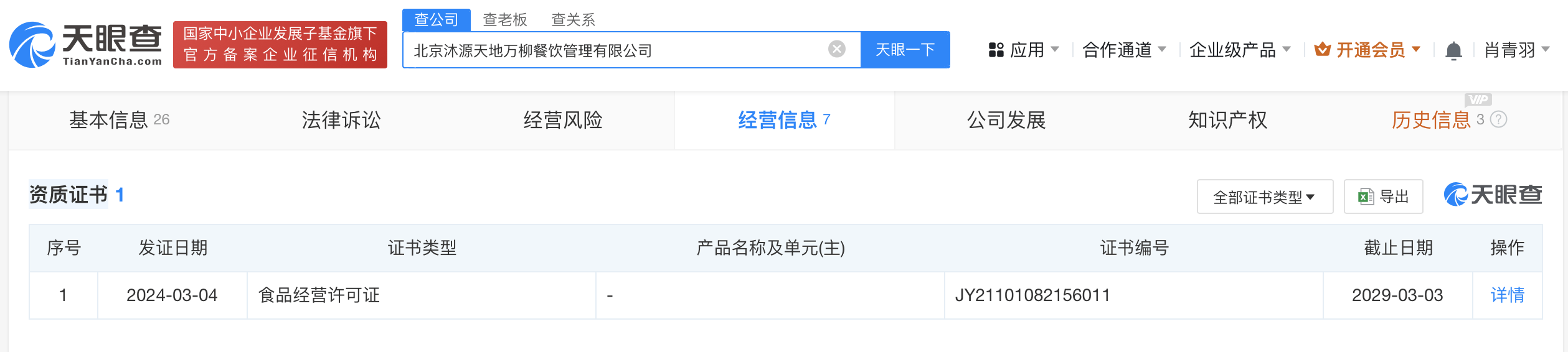Focus the company name search field
This screenshot has height=352, width=1568.
(616, 50)
